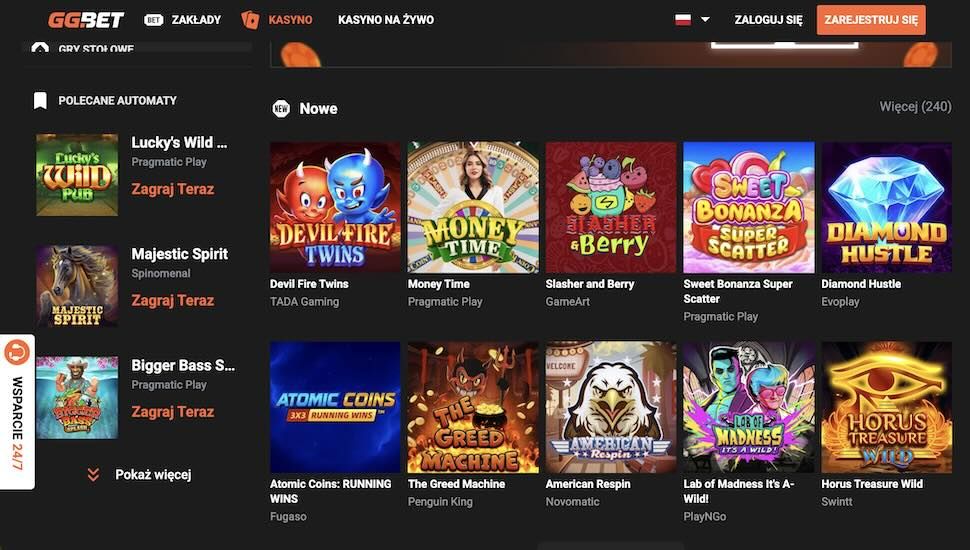Click the Money Time title text
This screenshot has width=970, height=550.
[x=439, y=284]
